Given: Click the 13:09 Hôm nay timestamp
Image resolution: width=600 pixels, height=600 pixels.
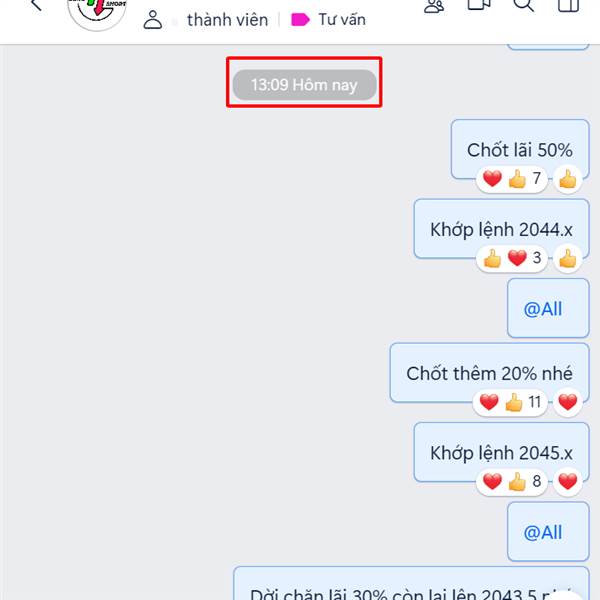Looking at the screenshot, I should (x=305, y=85).
